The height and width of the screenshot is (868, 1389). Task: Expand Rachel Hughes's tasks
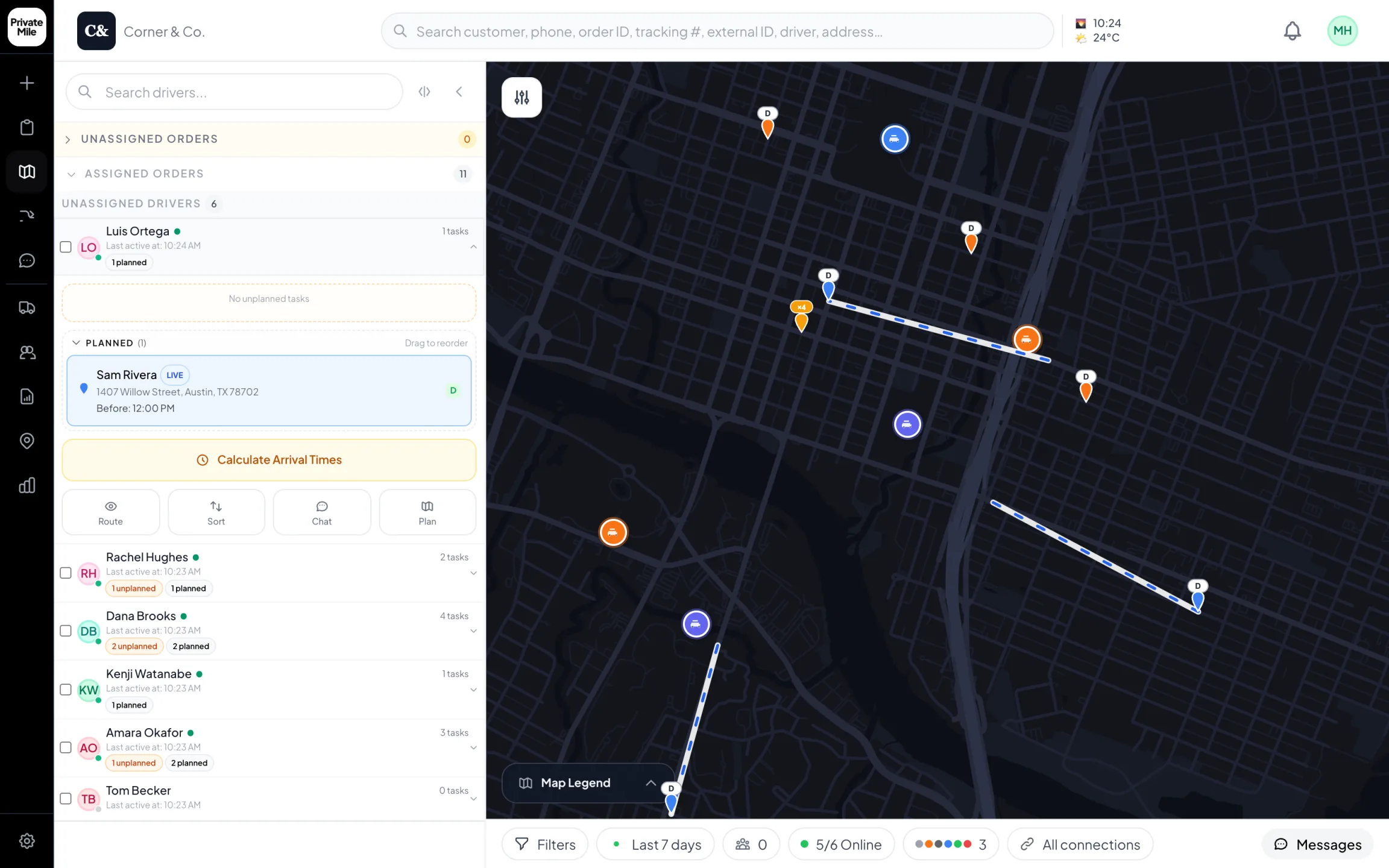point(473,573)
